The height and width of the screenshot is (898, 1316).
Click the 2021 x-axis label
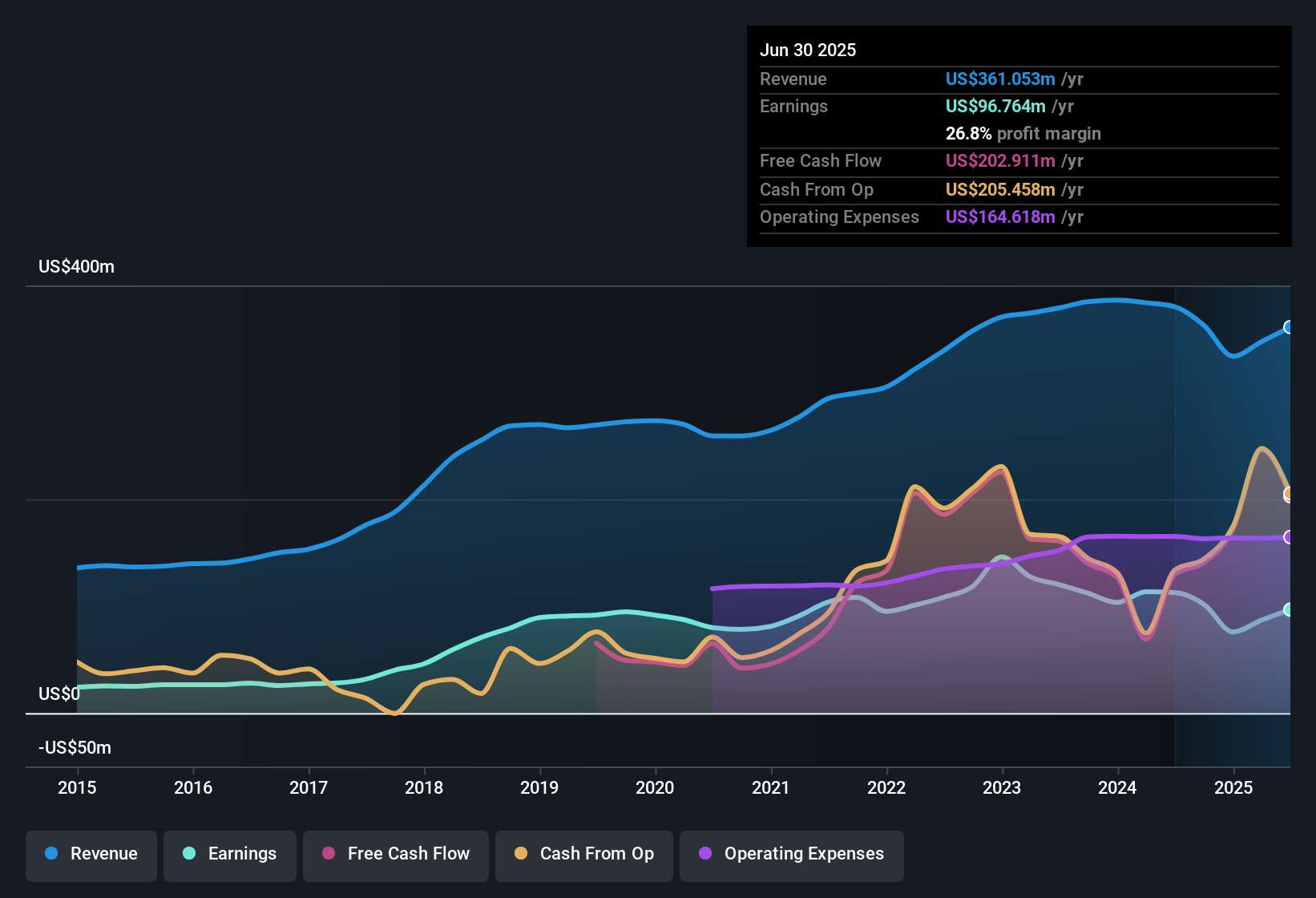tap(771, 788)
